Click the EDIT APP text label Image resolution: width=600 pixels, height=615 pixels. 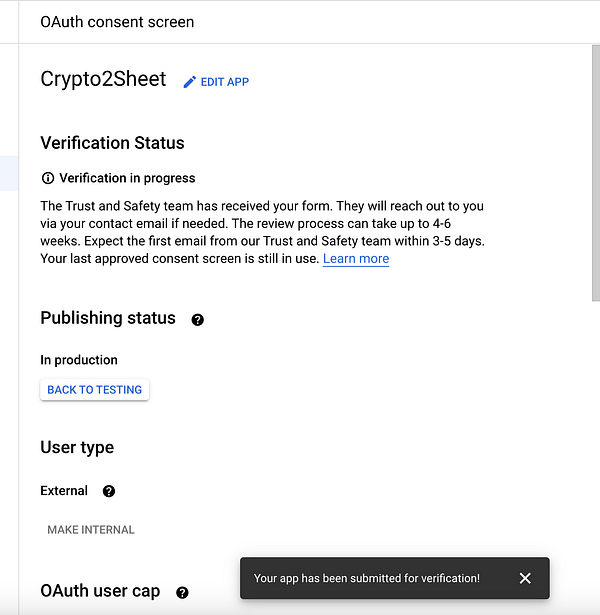coord(225,82)
